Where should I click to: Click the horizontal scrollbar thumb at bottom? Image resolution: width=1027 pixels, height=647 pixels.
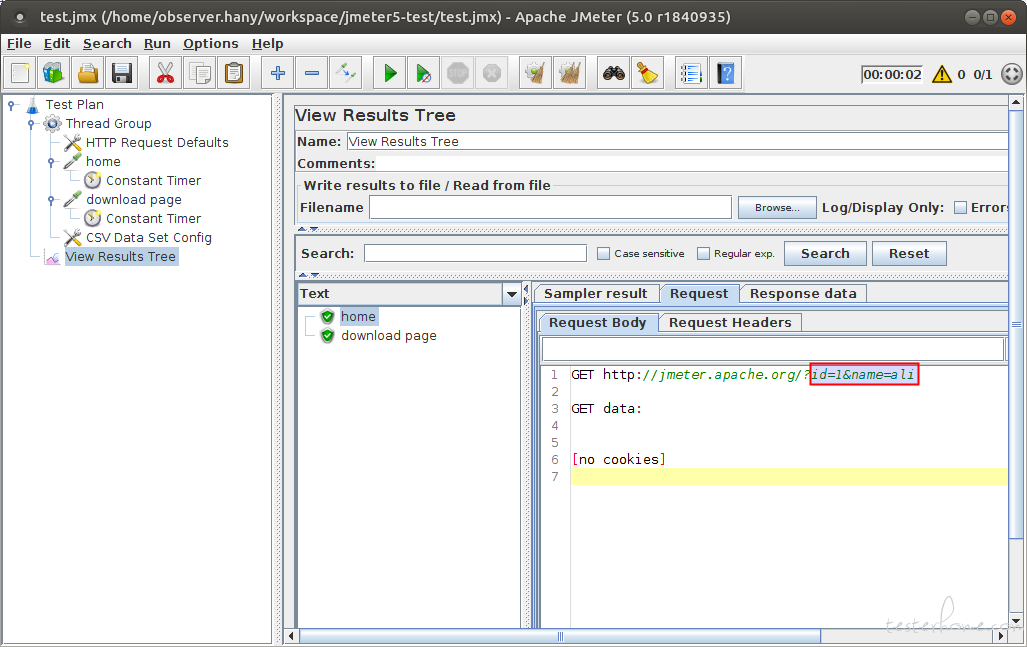pyautogui.click(x=560, y=636)
